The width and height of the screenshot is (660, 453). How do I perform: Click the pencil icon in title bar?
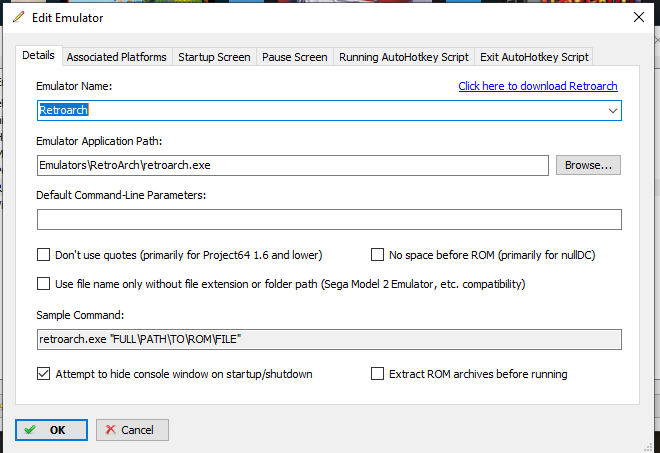point(19,17)
